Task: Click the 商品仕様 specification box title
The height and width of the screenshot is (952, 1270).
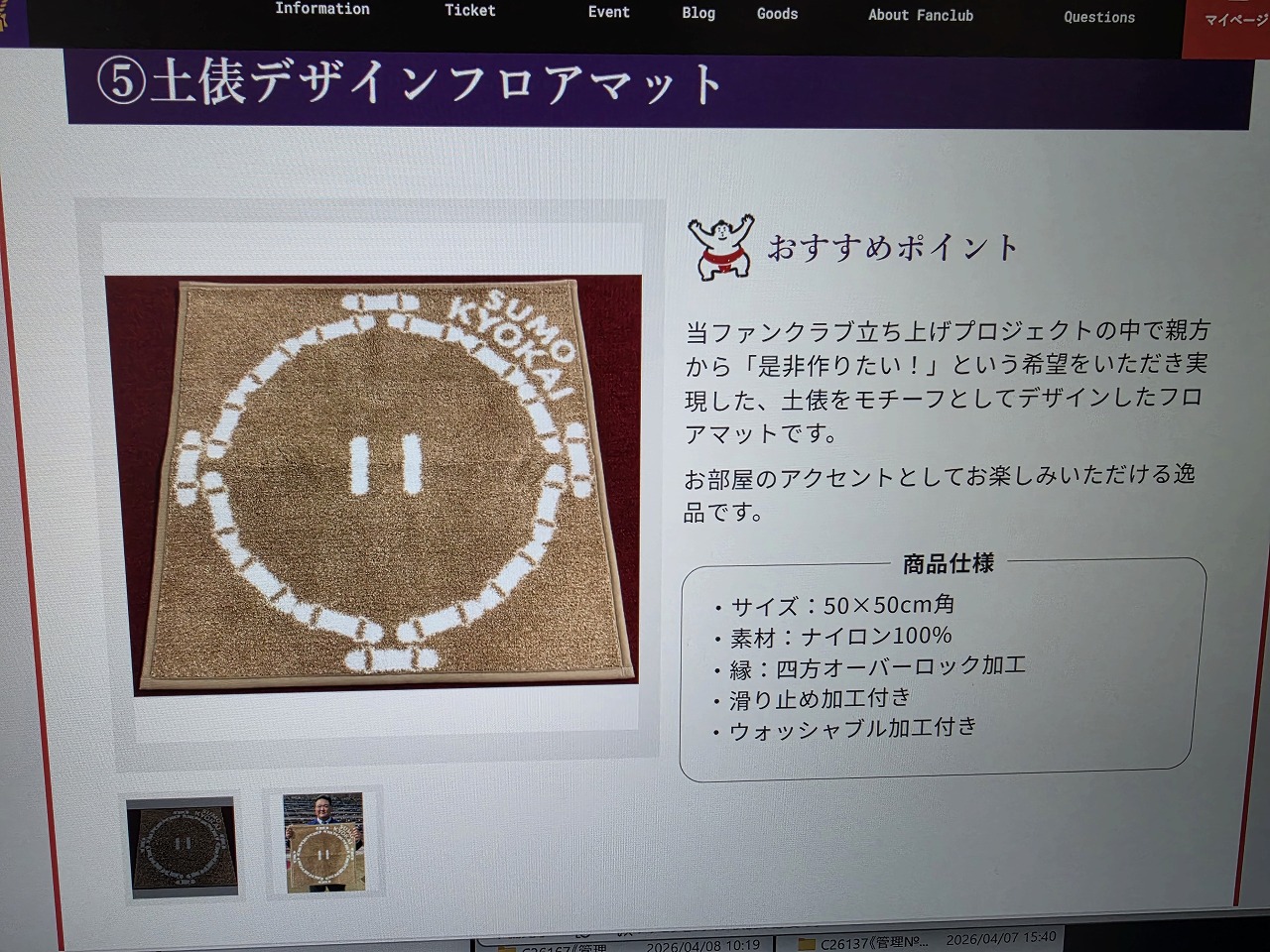Action: [948, 564]
